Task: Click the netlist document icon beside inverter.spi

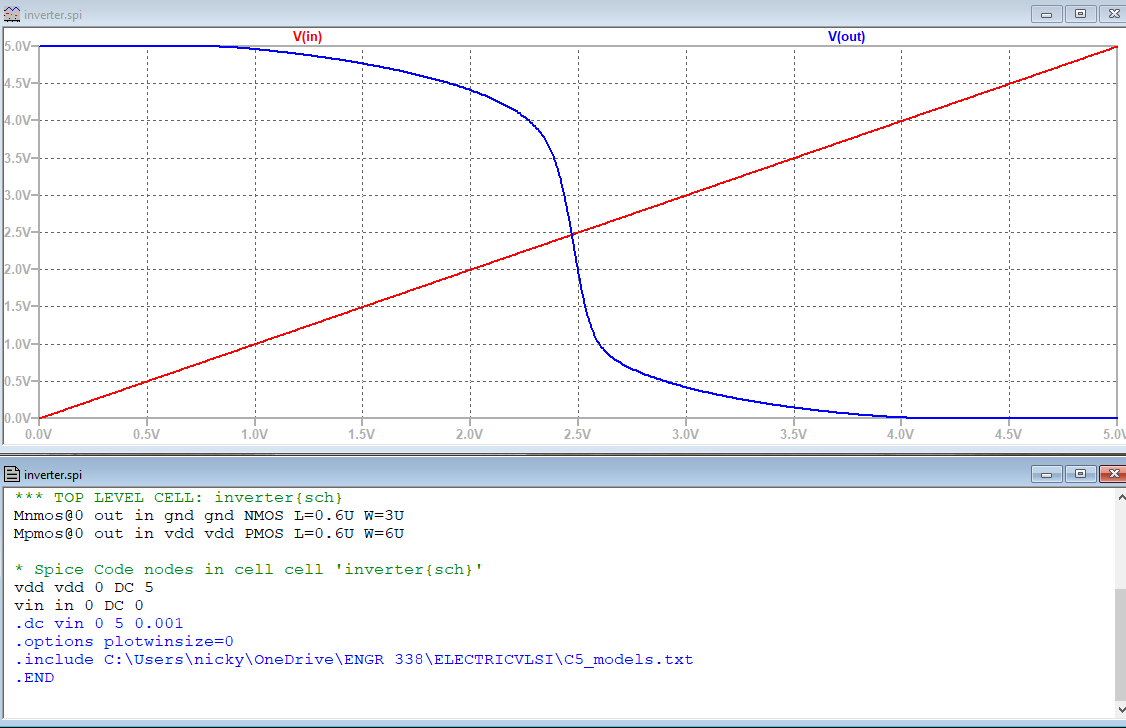Action: click(11, 474)
